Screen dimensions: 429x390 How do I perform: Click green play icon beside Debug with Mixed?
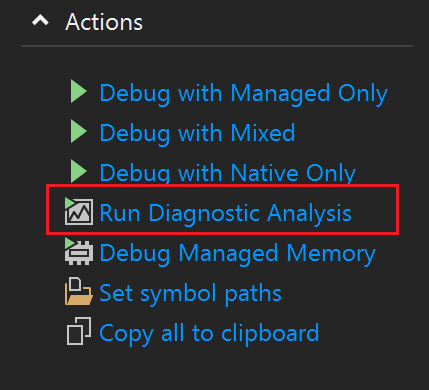pos(79,131)
